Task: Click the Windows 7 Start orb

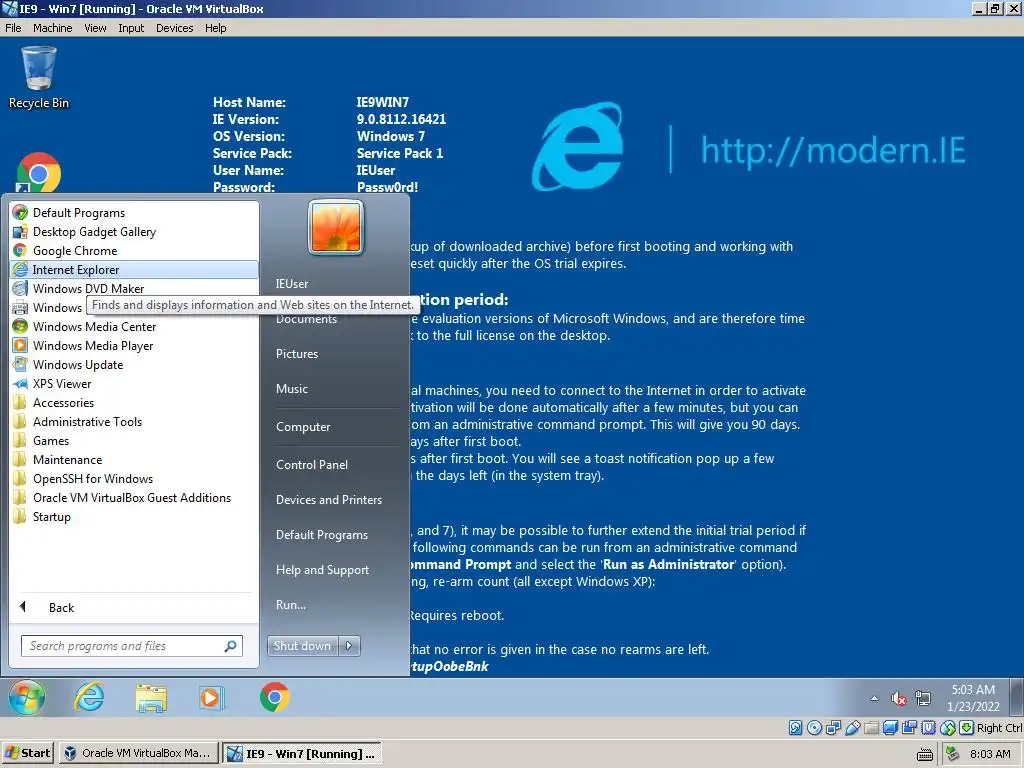Action: [27, 697]
